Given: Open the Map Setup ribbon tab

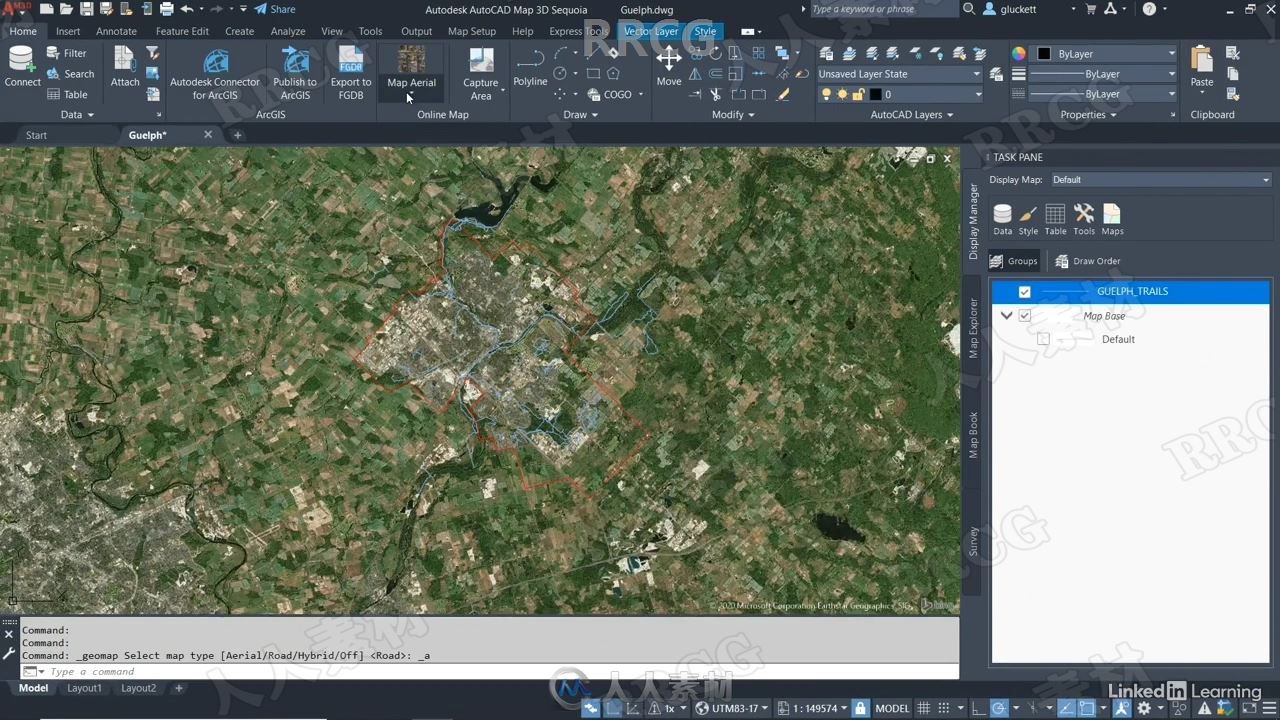Looking at the screenshot, I should point(472,31).
